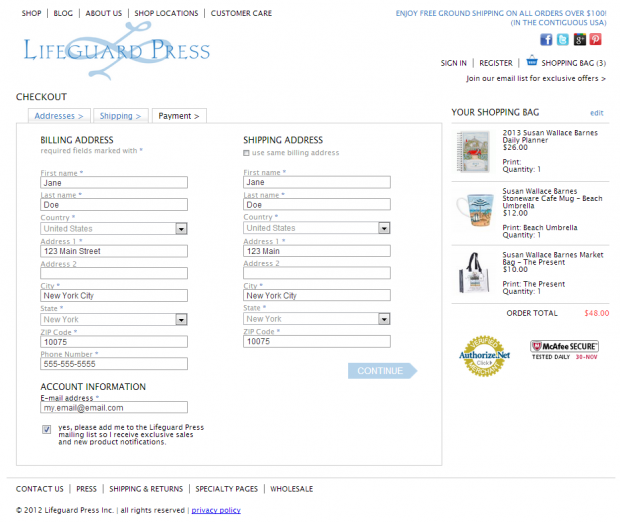Switch to the Shipping tab
The width and height of the screenshot is (620, 522).
[x=120, y=116]
